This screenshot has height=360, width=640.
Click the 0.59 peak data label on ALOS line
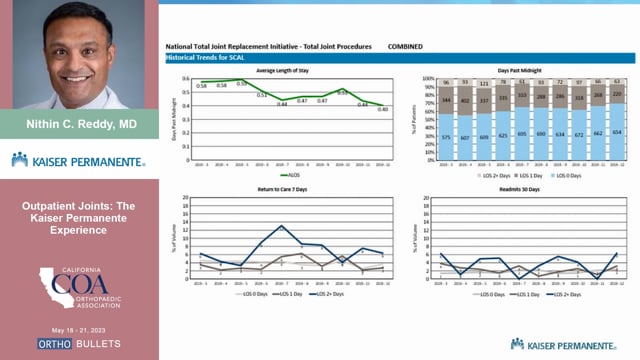tap(242, 84)
